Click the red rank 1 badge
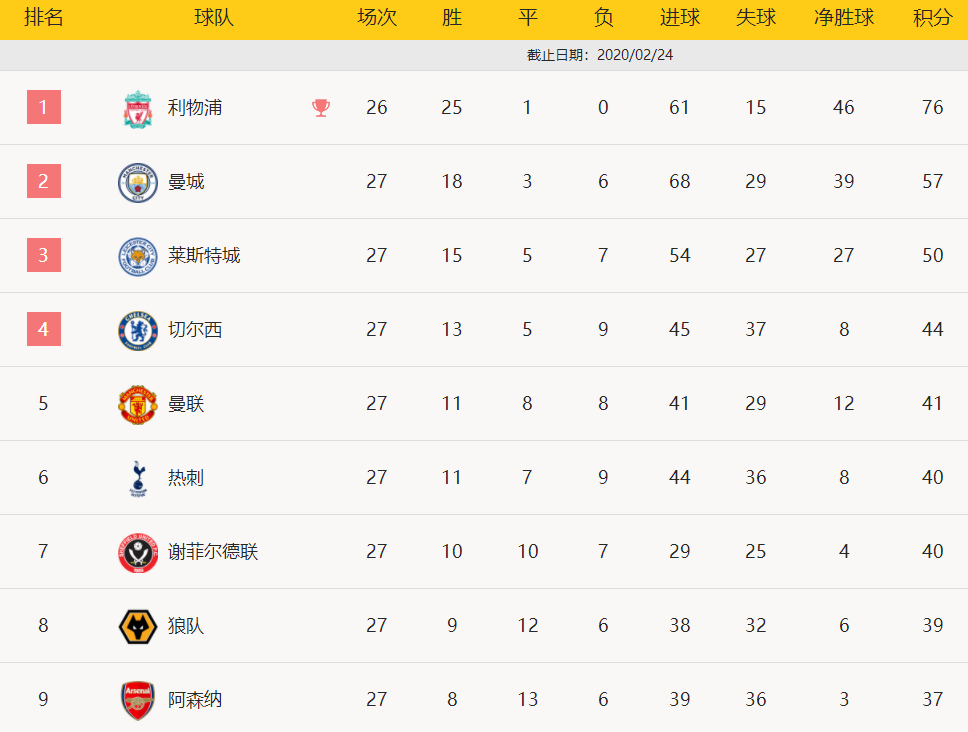 tap(44, 107)
